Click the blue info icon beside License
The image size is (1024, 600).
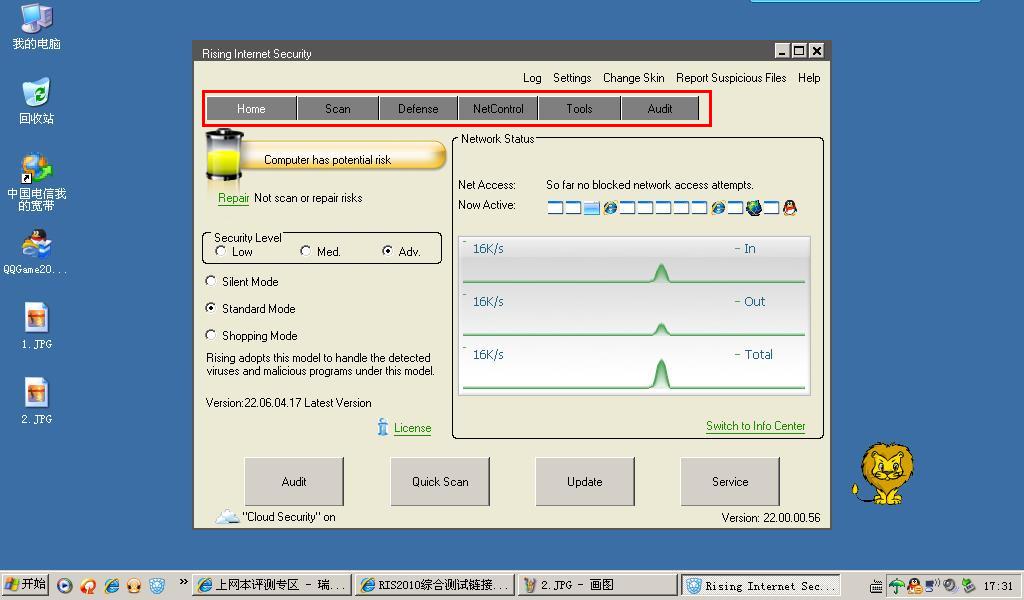tap(383, 427)
